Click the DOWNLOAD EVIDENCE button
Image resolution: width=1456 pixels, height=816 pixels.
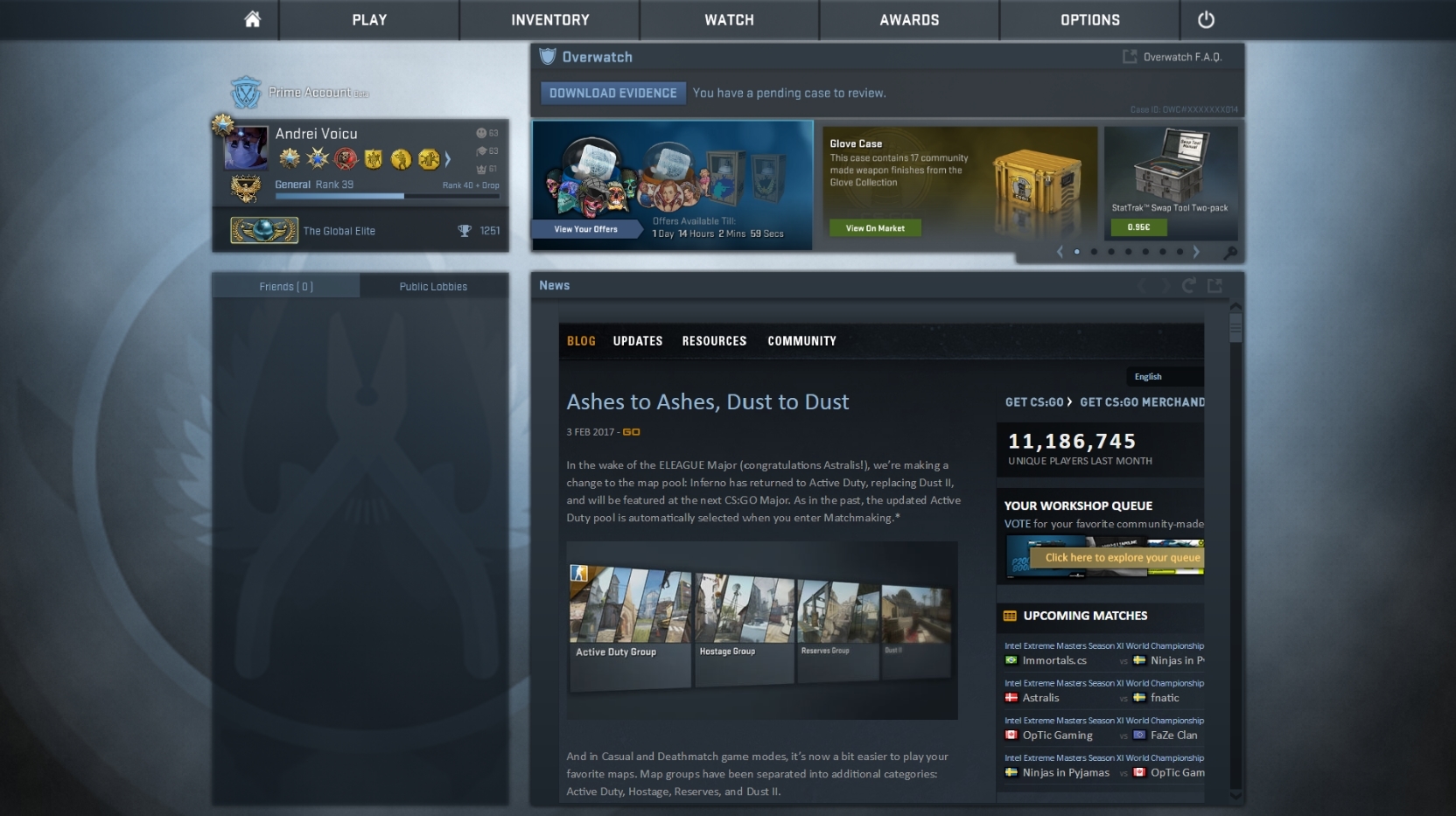tap(613, 93)
